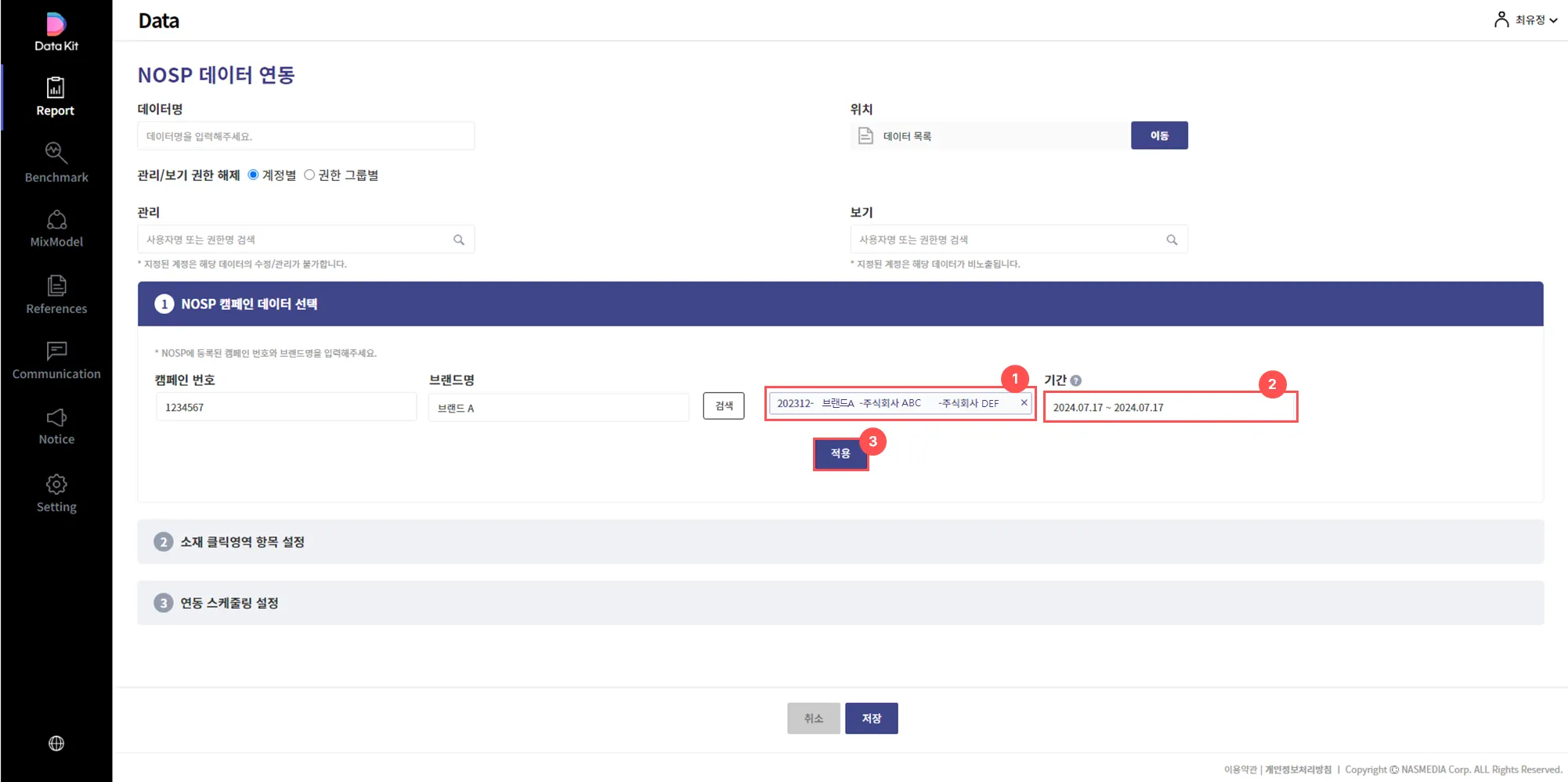Click document icon next to 데이터 목록
This screenshot has width=1568, height=782.
tap(865, 135)
